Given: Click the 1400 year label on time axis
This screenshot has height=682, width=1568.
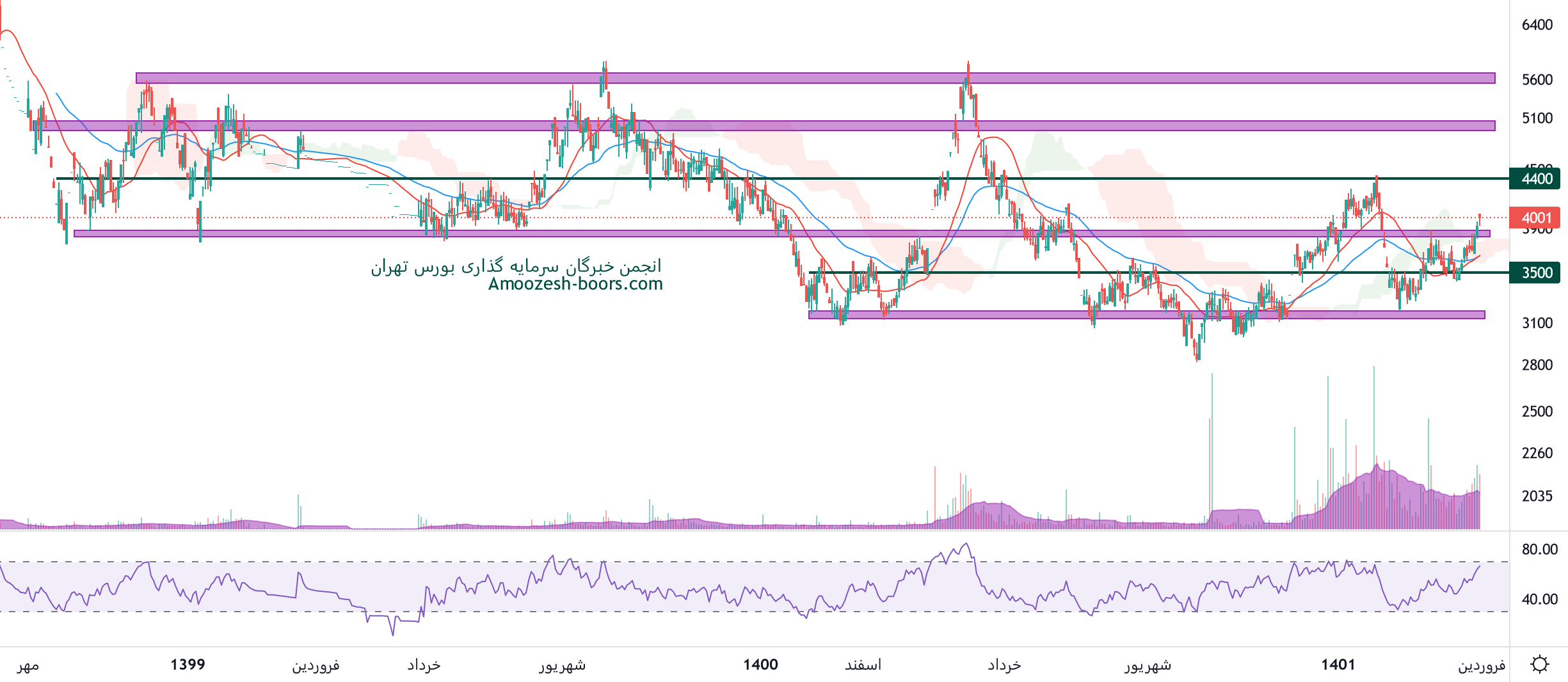Looking at the screenshot, I should click(x=760, y=665).
